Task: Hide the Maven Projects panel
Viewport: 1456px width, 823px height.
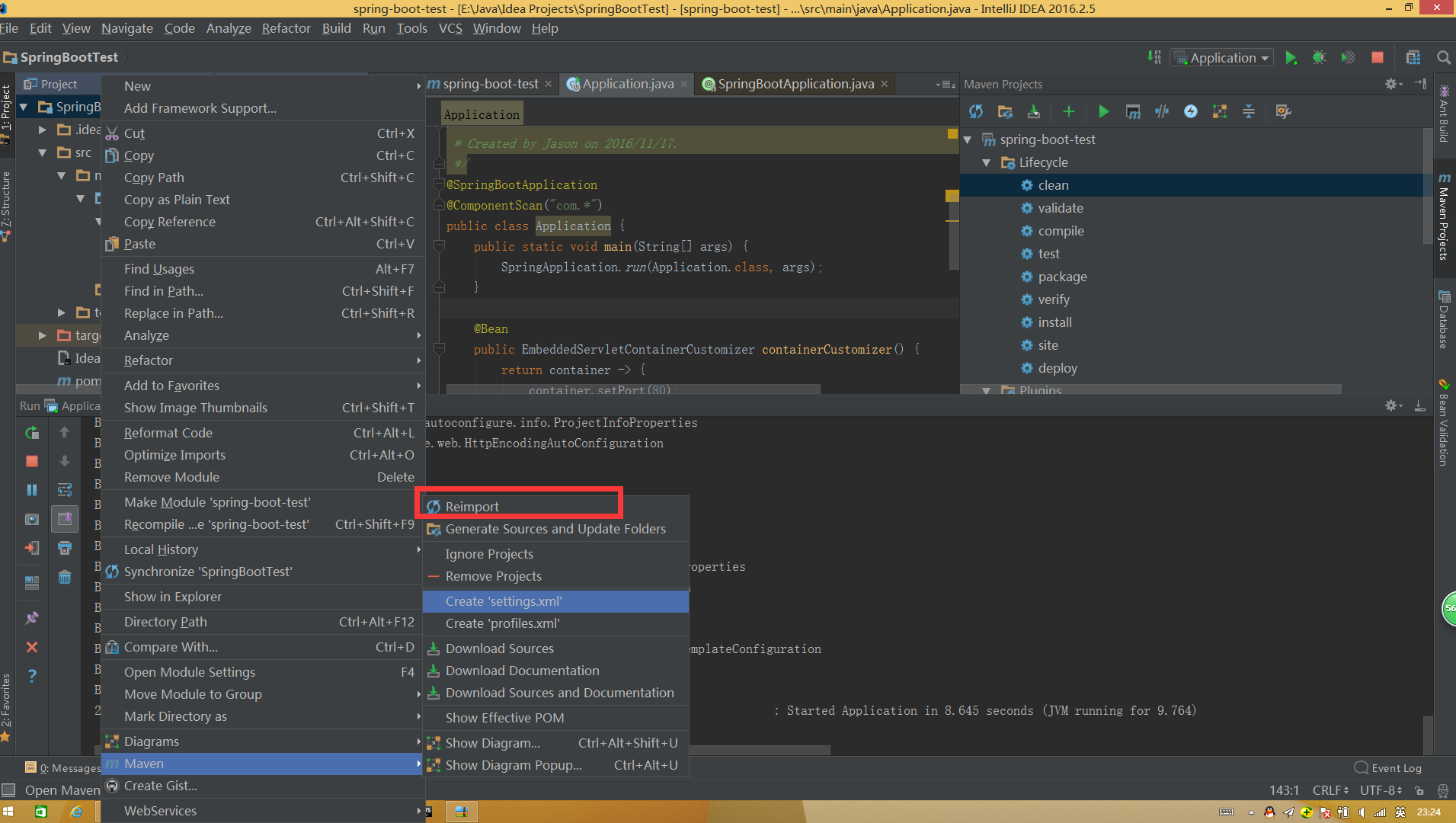Action: 1420,84
